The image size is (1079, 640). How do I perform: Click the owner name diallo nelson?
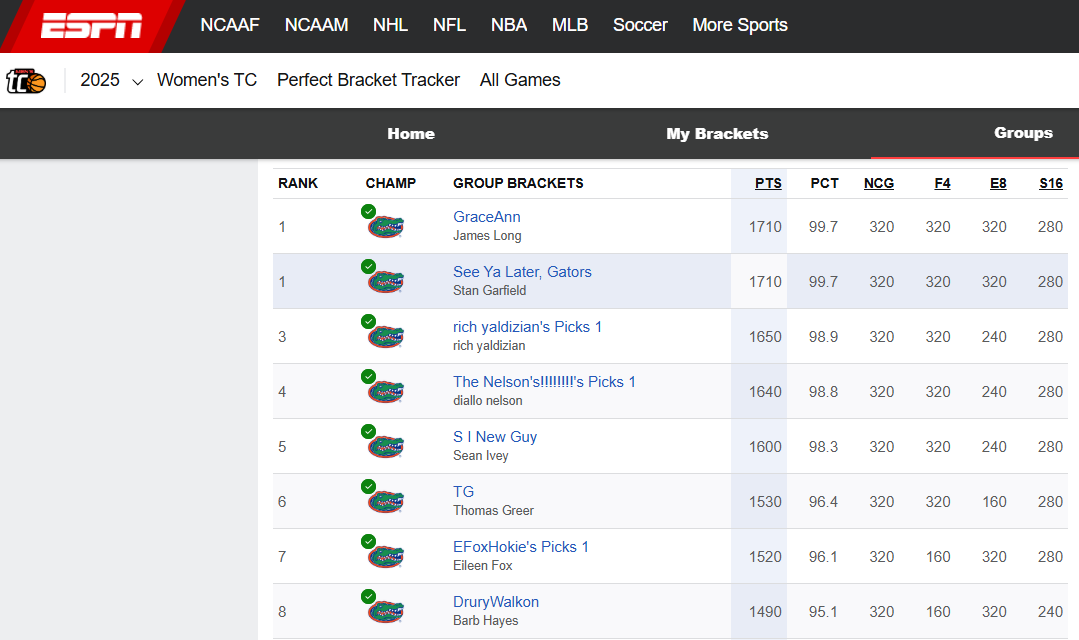487,401
